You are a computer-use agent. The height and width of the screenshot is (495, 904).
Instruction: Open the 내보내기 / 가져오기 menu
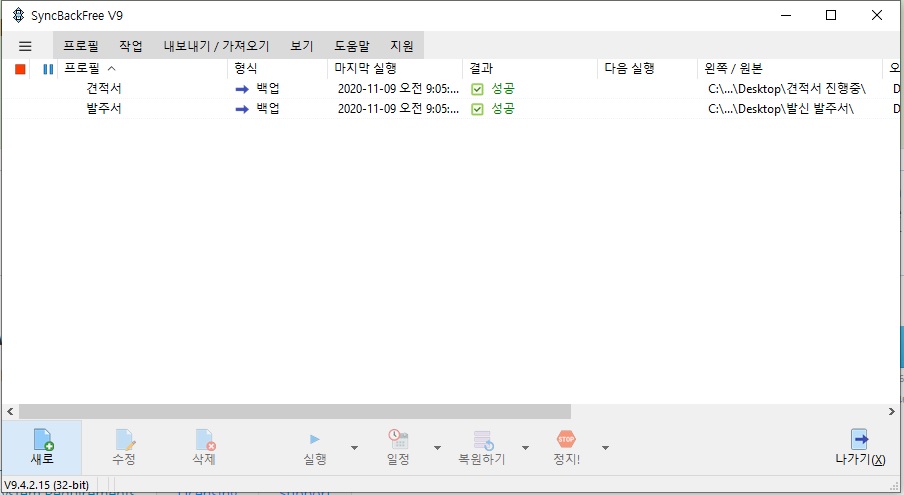tap(216, 46)
